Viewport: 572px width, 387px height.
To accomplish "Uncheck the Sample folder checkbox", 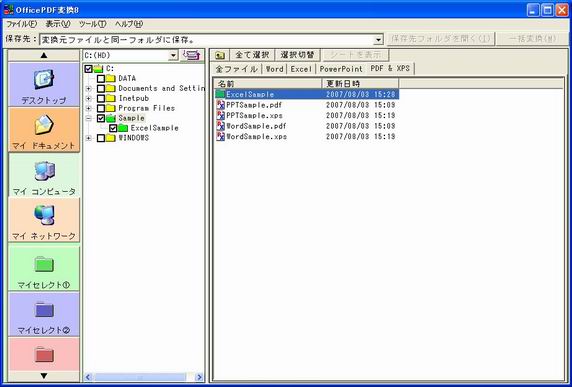I will (101, 118).
